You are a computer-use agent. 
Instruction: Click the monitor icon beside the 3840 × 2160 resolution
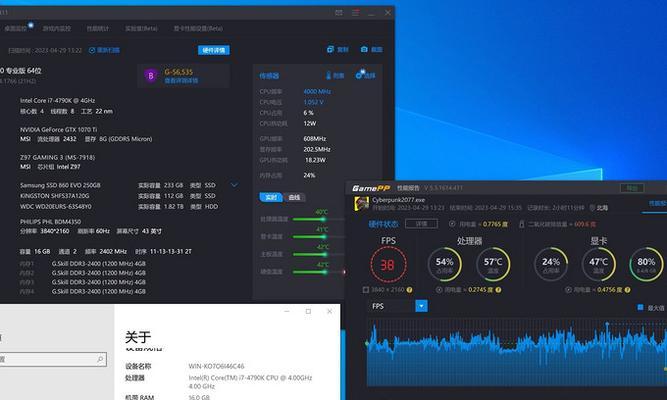coord(365,290)
